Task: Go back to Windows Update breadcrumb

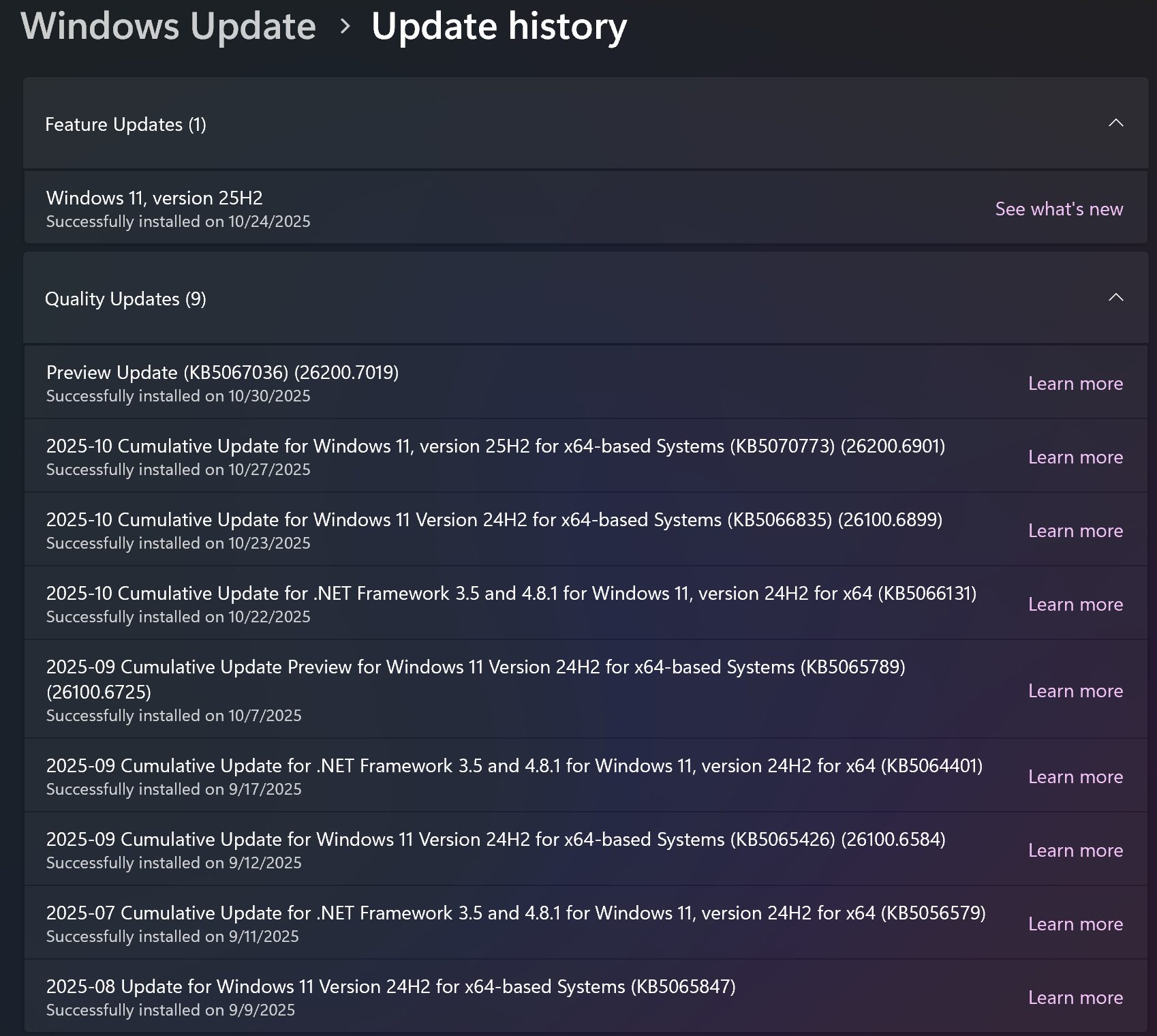Action: point(168,27)
